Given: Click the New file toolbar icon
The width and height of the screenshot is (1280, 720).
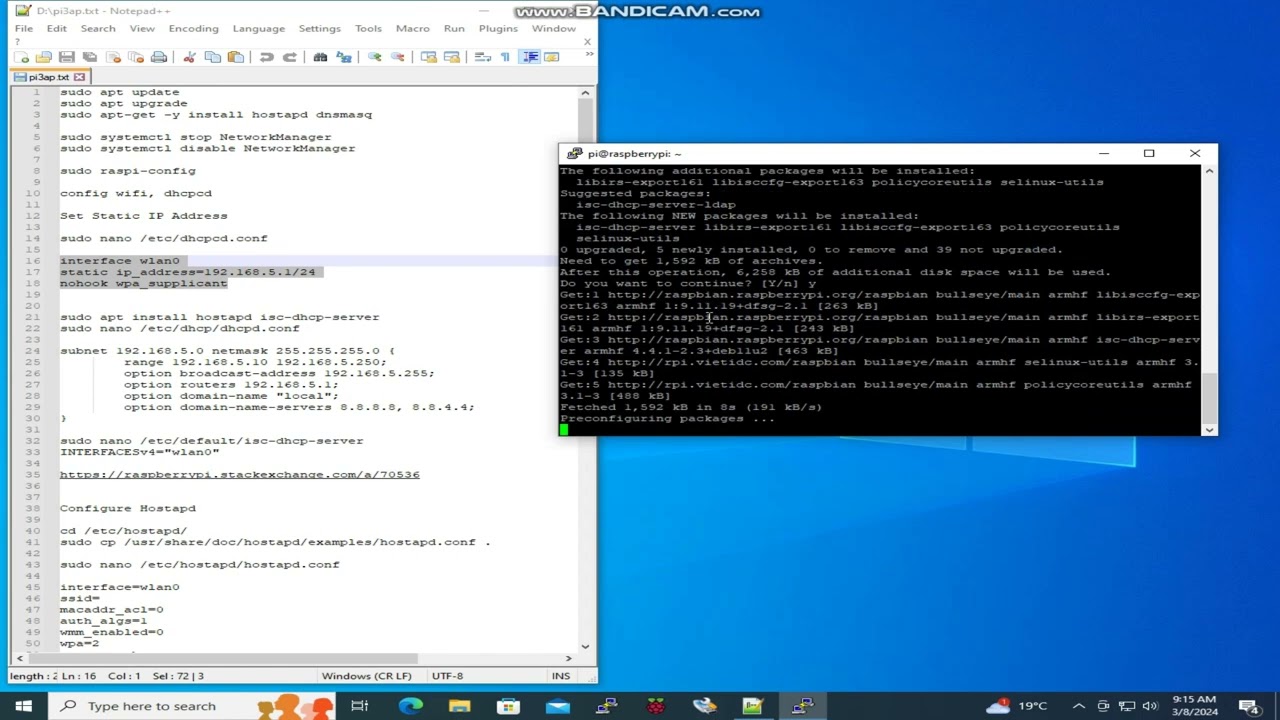Looking at the screenshot, I should [x=21, y=57].
